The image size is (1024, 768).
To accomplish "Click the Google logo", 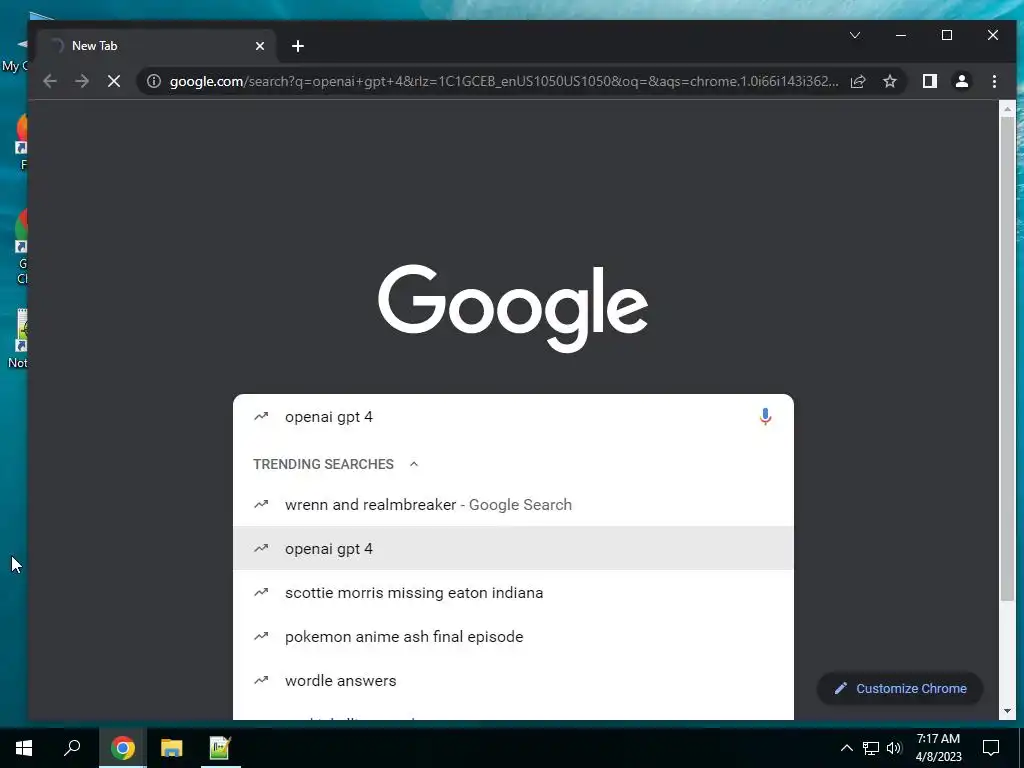I will tap(513, 308).
